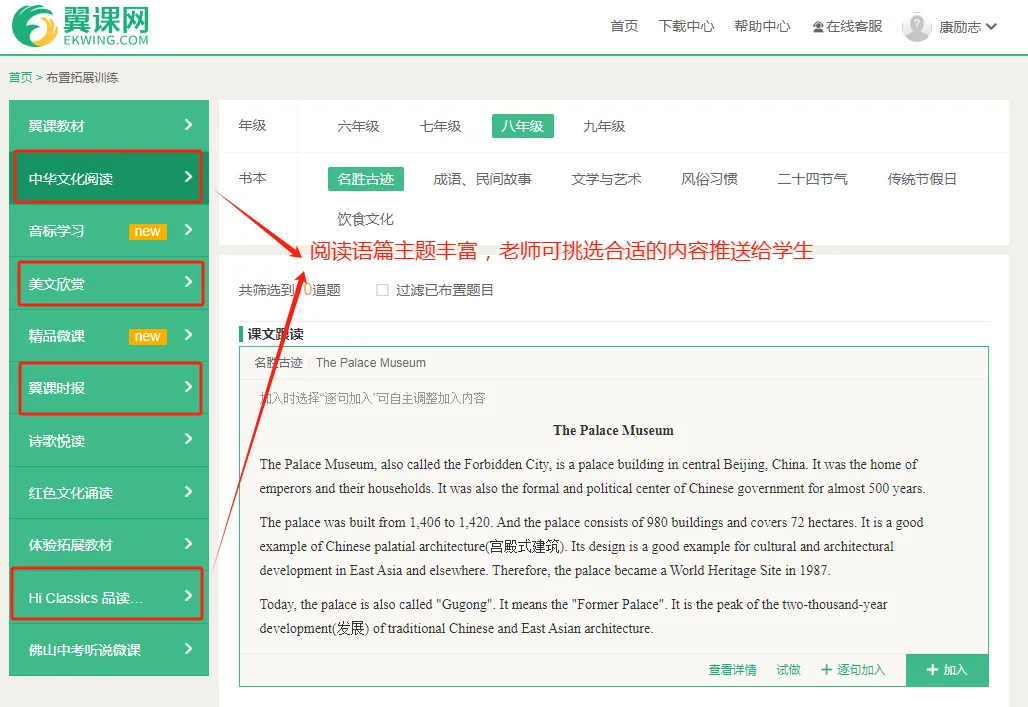
Task: Open Hi Classics 品读 sidebar item
Action: pyautogui.click(x=109, y=597)
